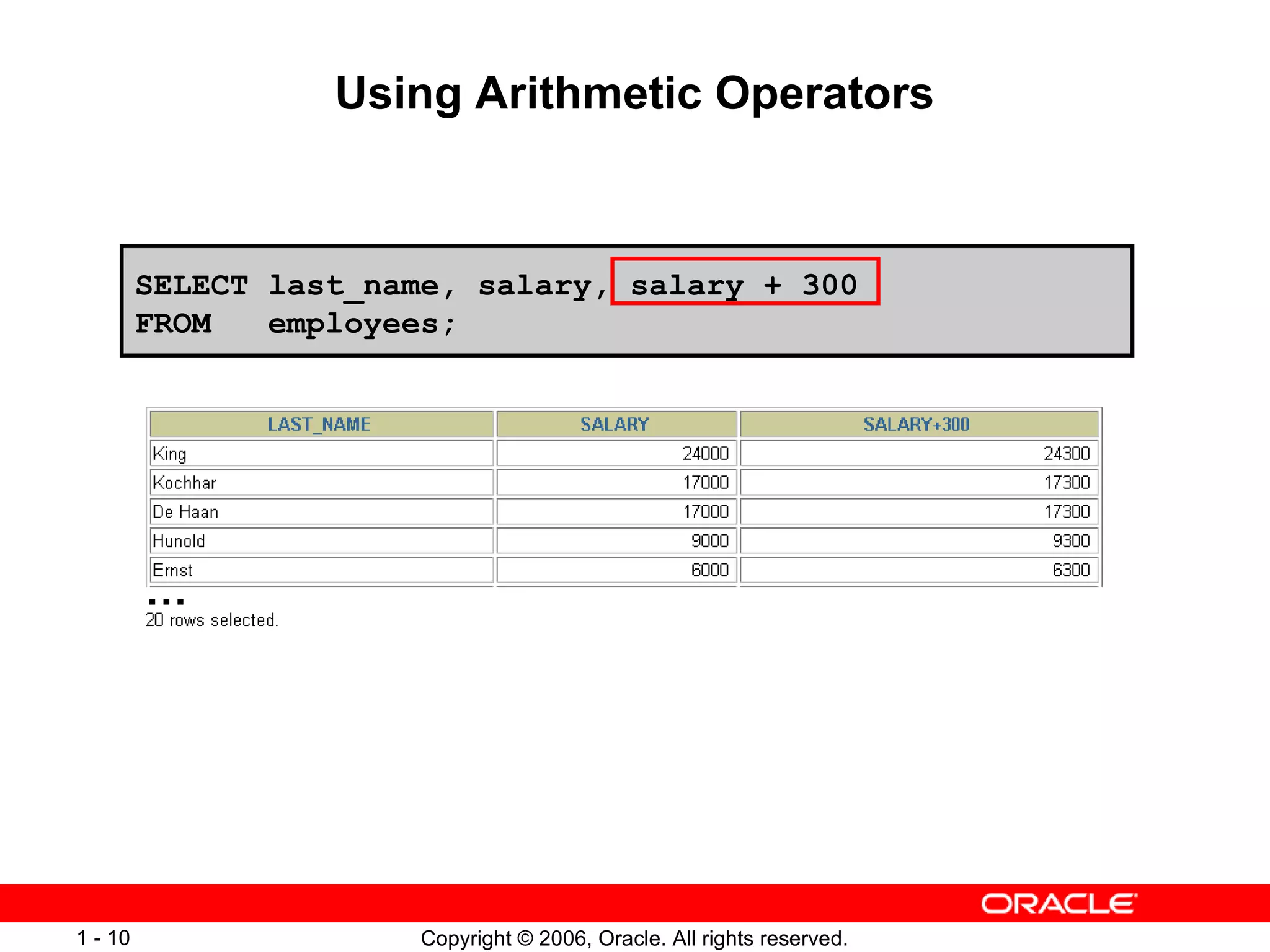Click the 6000 salary for Ernst
1270x952 pixels.
click(709, 570)
